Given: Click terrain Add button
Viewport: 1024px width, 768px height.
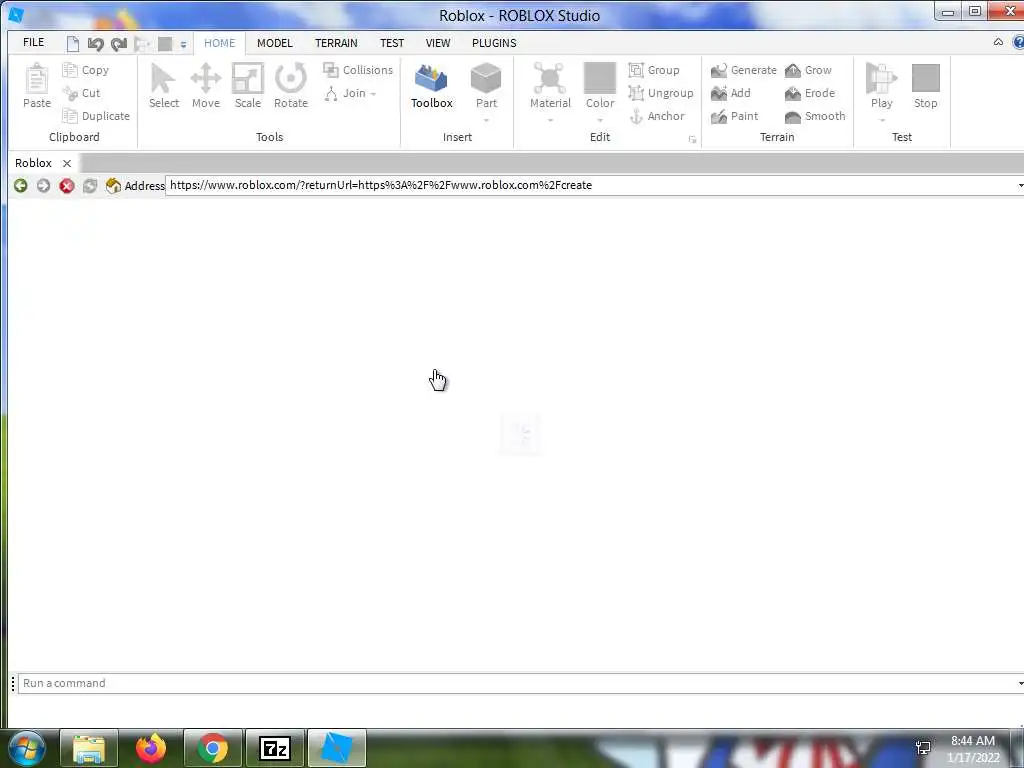Looking at the screenshot, I should [731, 93].
